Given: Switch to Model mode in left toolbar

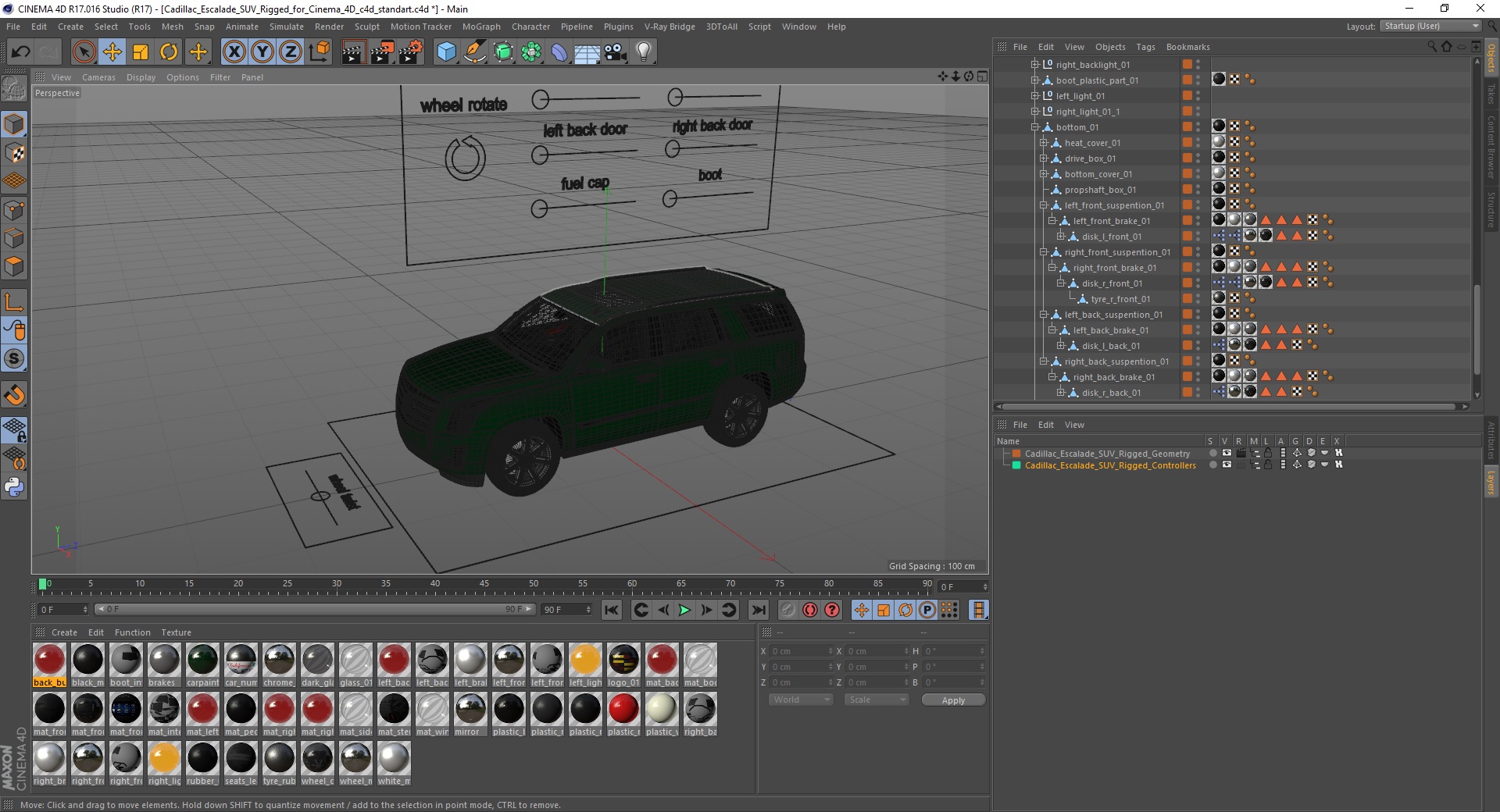Looking at the screenshot, I should click(x=14, y=124).
